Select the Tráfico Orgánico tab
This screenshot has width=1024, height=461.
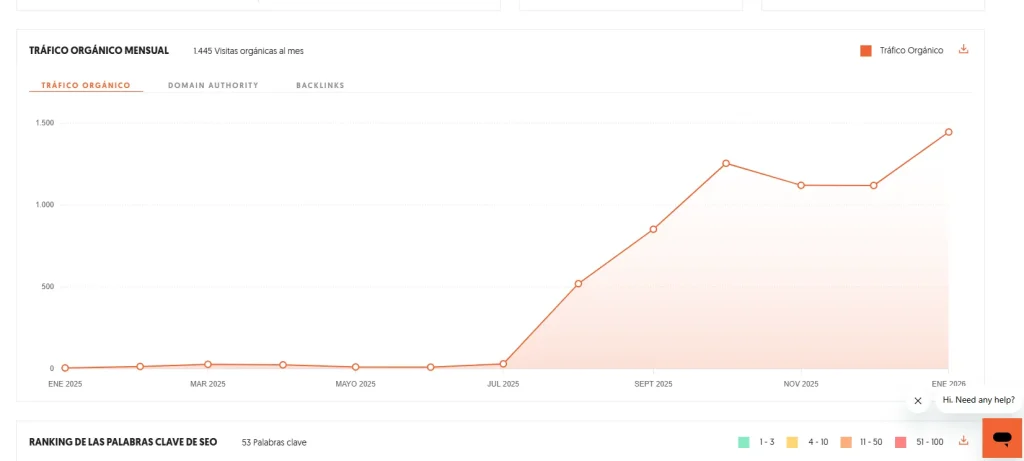coord(86,85)
